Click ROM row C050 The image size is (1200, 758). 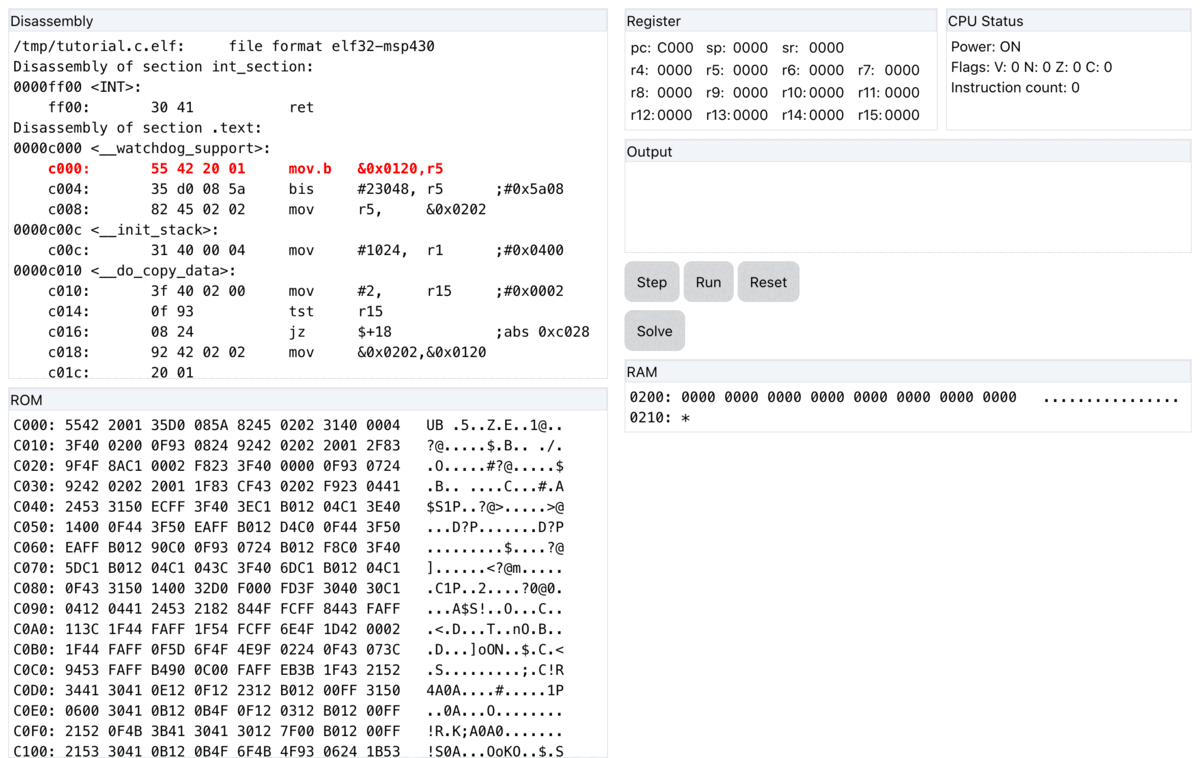coord(289,527)
